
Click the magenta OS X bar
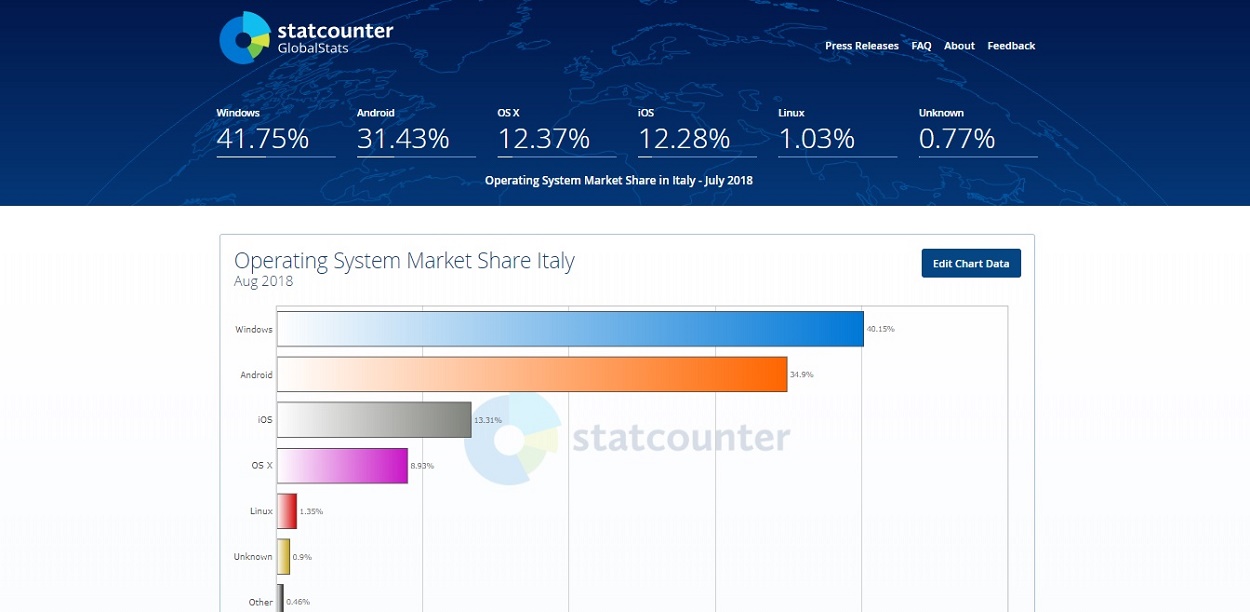tap(342, 465)
